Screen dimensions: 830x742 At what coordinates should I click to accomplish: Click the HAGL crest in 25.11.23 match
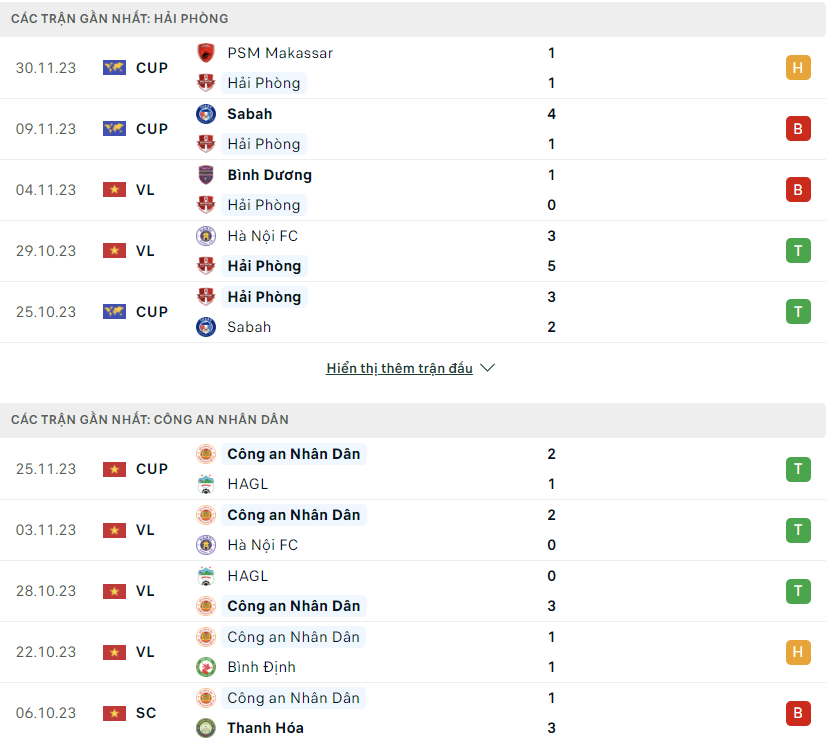pos(206,484)
